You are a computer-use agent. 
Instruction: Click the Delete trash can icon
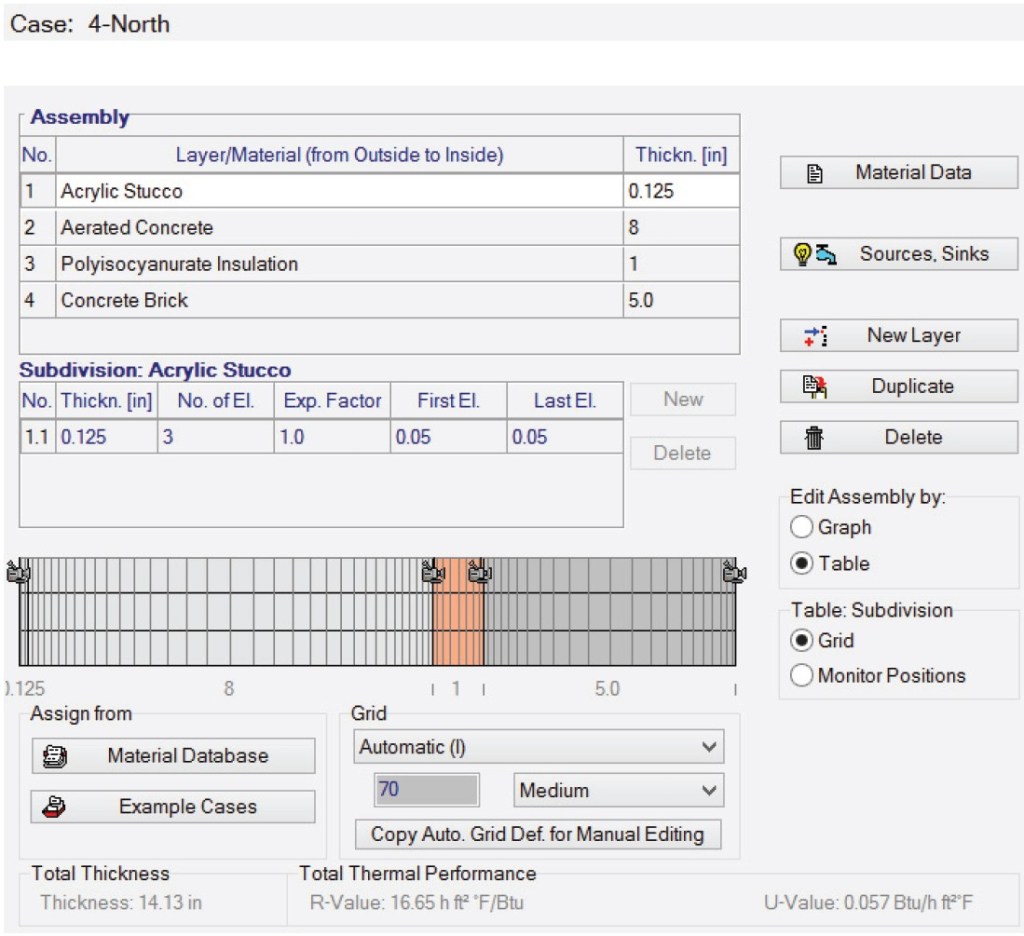(815, 438)
